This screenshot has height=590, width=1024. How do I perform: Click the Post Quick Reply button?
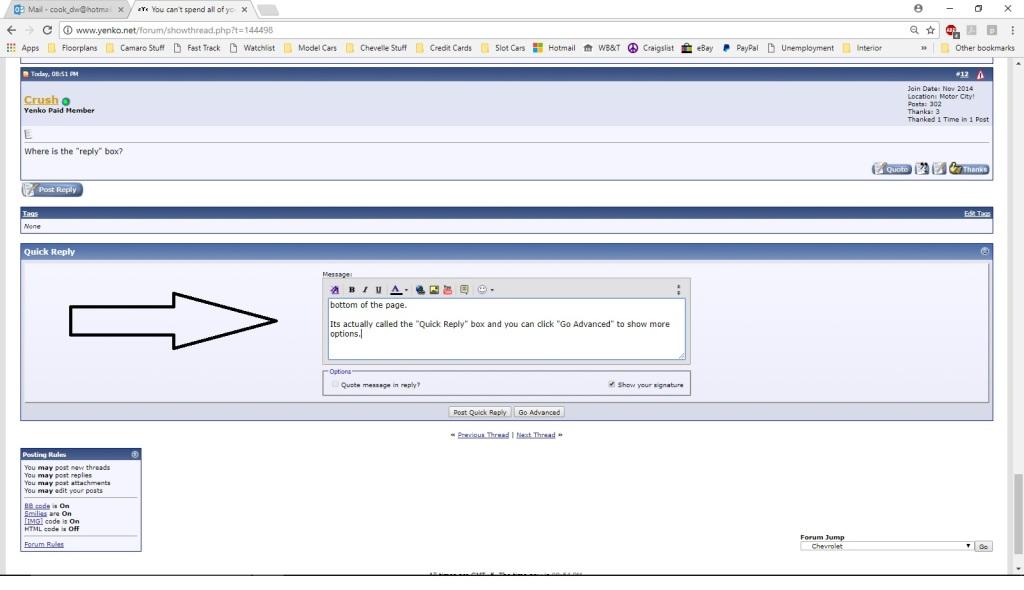coord(480,412)
